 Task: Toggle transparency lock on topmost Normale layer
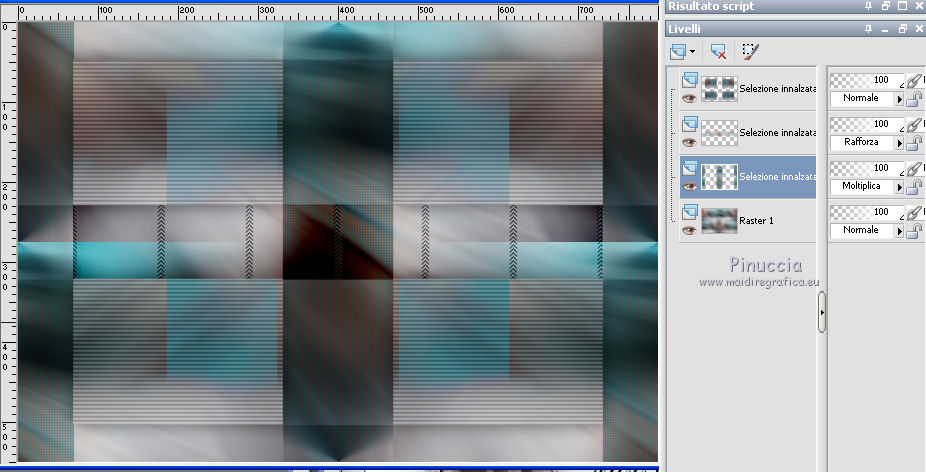[914, 99]
